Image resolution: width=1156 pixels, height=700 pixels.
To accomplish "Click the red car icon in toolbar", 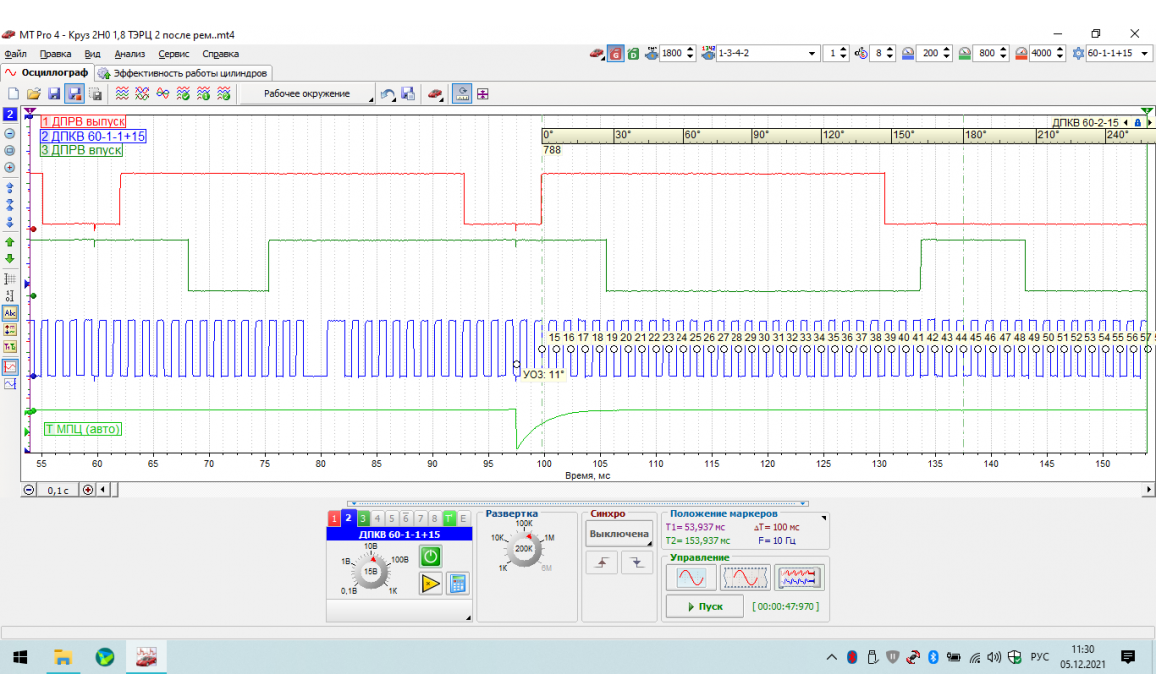I will click(435, 94).
